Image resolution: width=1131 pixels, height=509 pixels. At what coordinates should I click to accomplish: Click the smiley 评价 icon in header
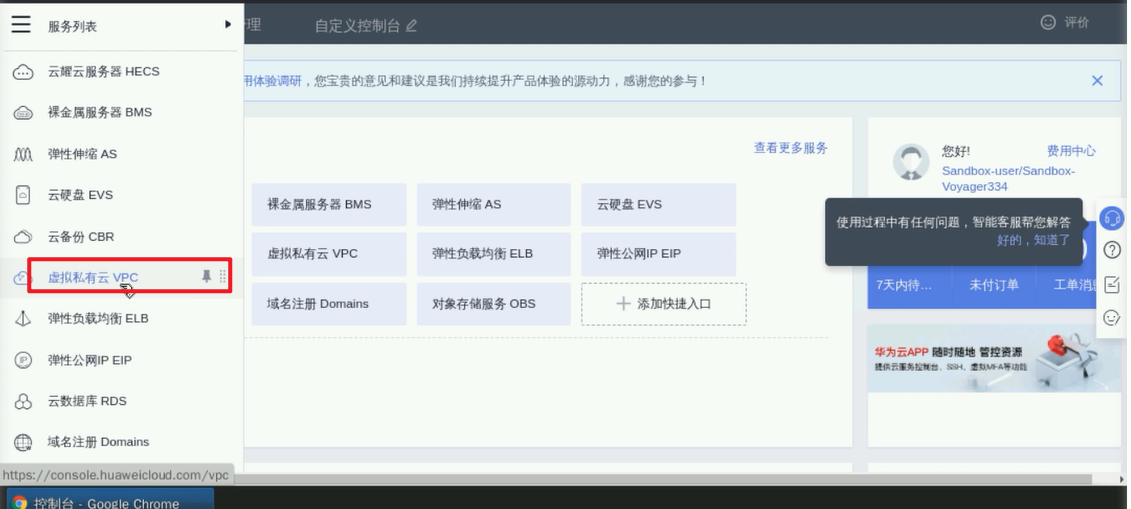tap(1048, 22)
